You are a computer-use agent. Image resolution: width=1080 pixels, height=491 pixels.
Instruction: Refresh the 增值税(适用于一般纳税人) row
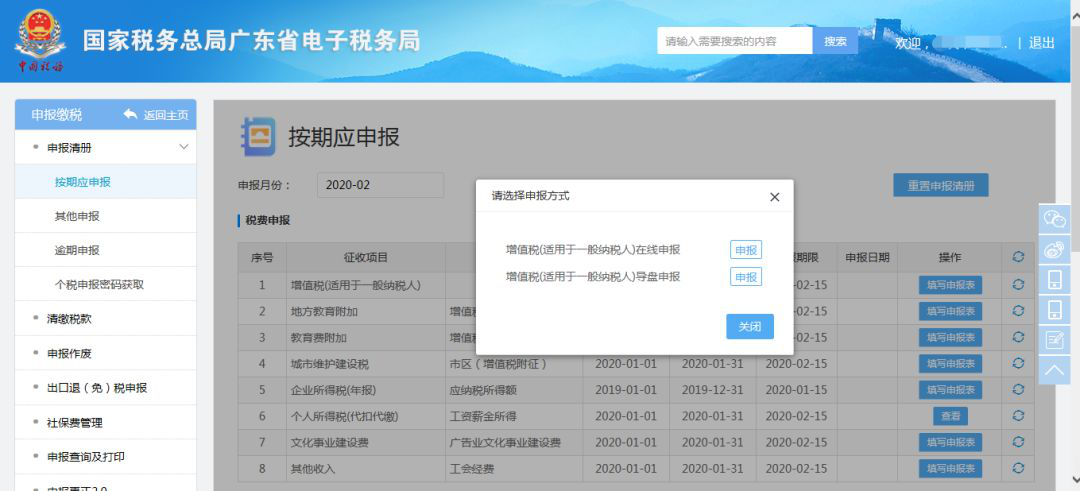coord(1018,284)
